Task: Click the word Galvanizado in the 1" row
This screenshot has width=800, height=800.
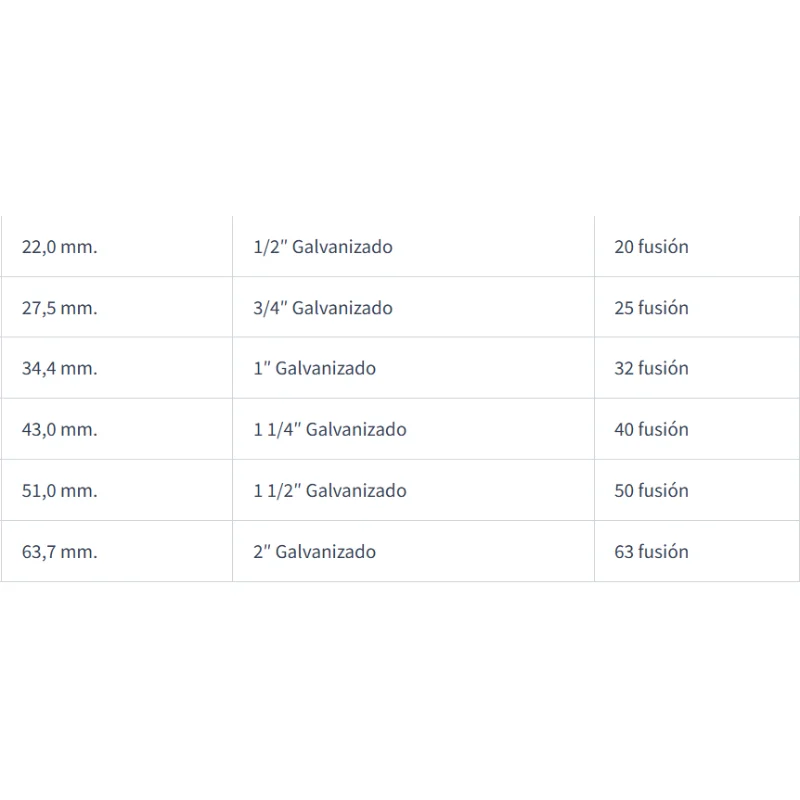Action: (x=326, y=368)
